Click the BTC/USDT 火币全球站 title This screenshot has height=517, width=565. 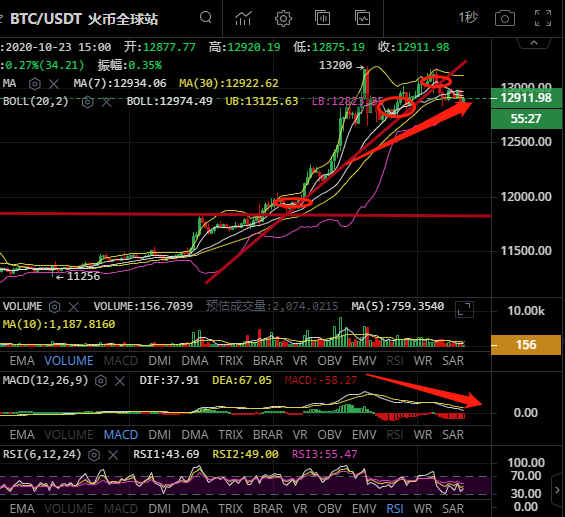point(84,19)
